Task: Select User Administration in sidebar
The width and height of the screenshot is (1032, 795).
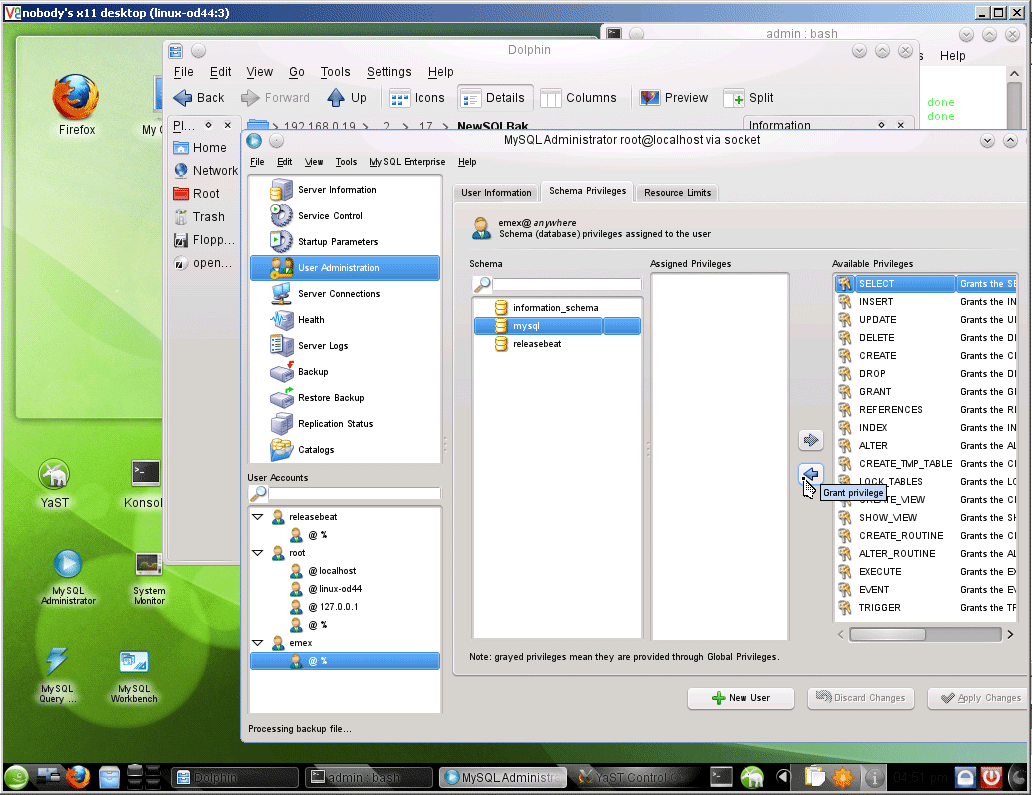Action: (344, 268)
